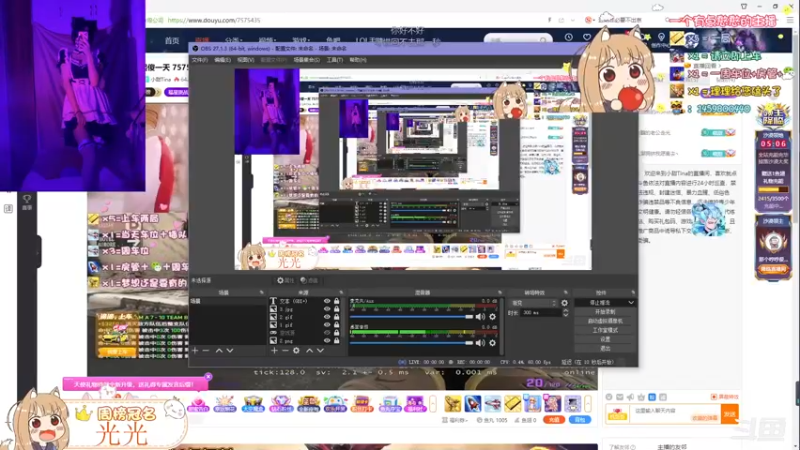Screen dimensions: 800x450
Task: Click the source Properties button above docks
Action: point(286,280)
